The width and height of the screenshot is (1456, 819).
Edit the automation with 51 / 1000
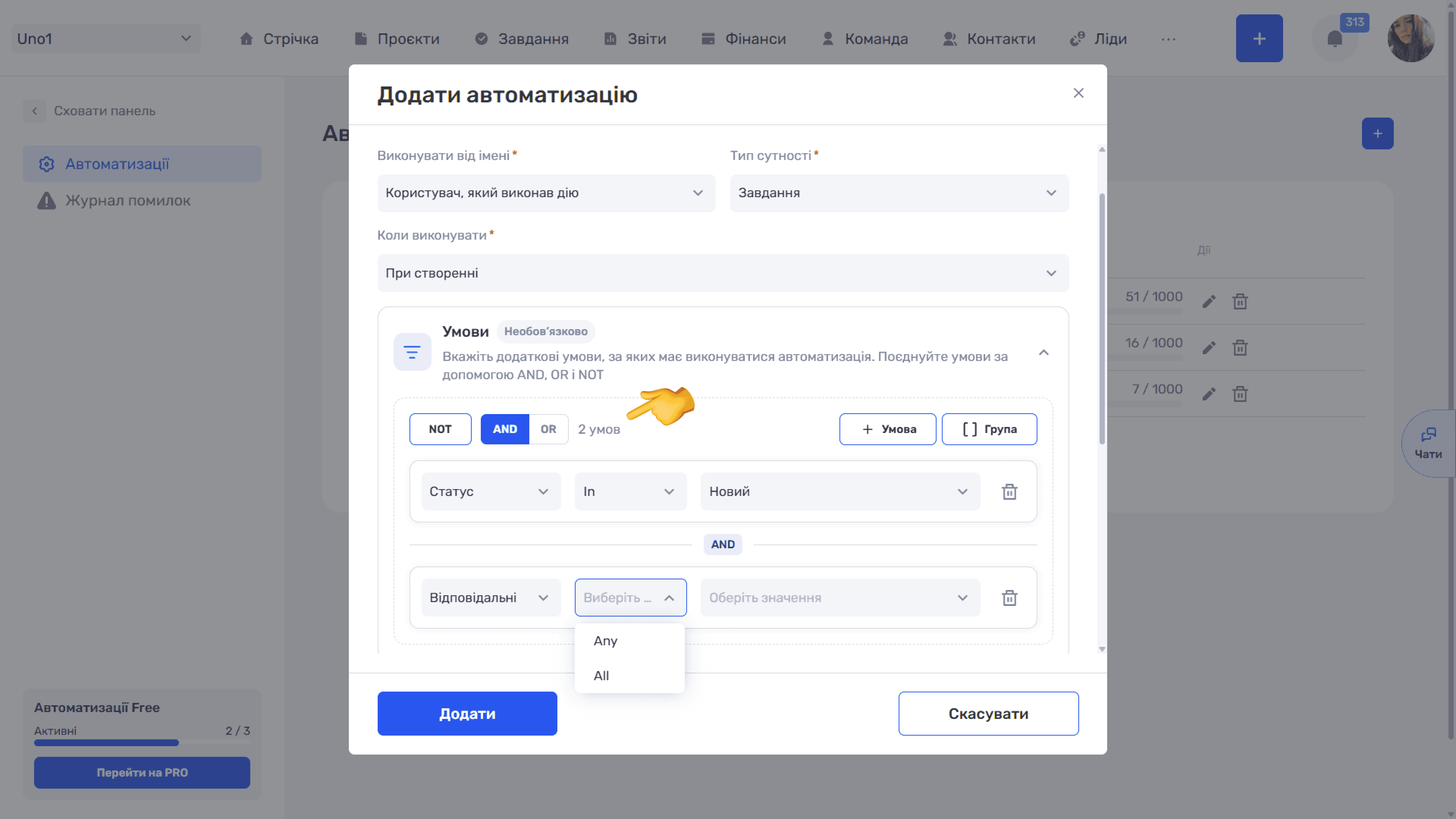coord(1208,301)
